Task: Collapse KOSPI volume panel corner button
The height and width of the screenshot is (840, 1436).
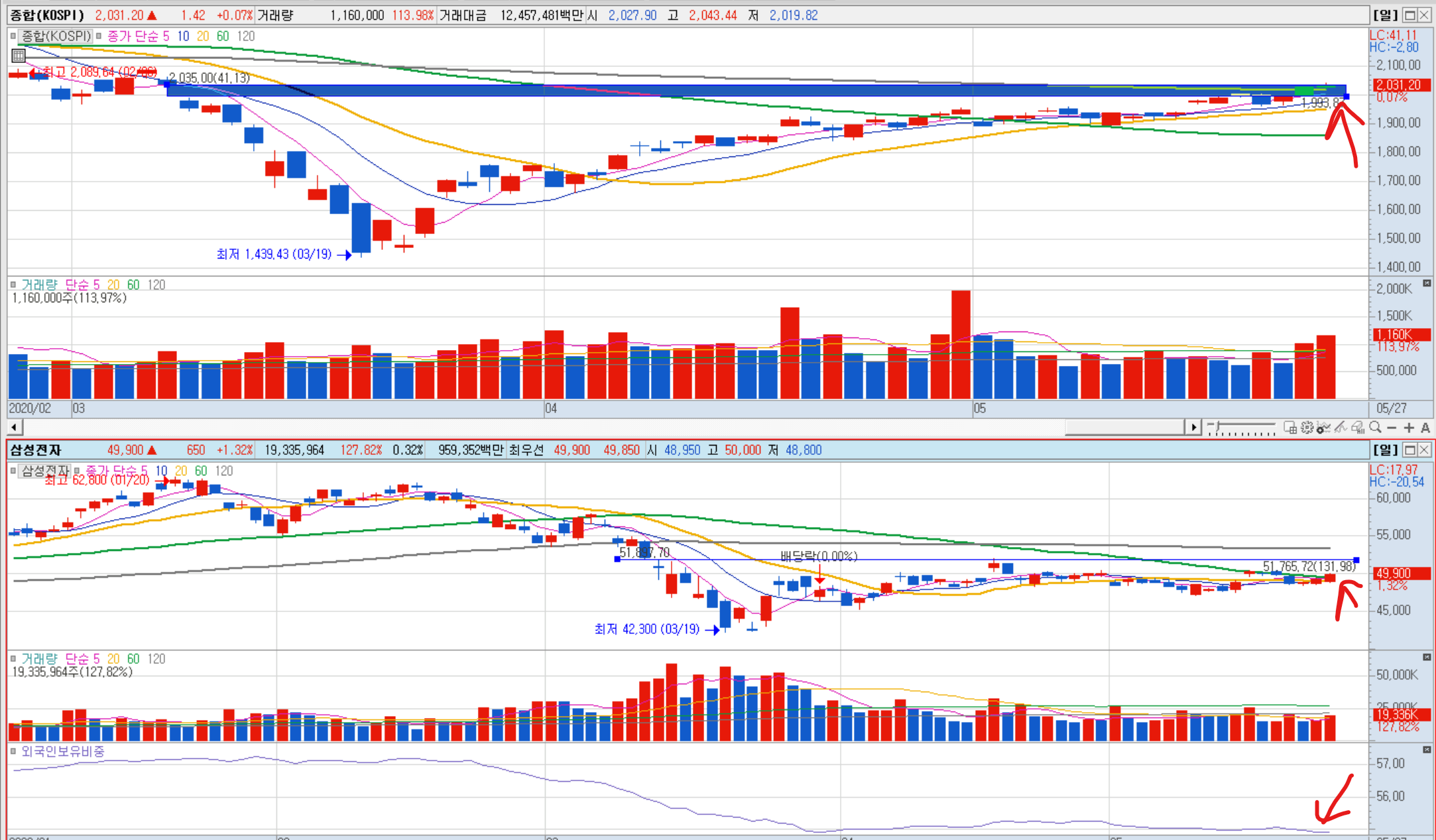Action: pos(1427,283)
